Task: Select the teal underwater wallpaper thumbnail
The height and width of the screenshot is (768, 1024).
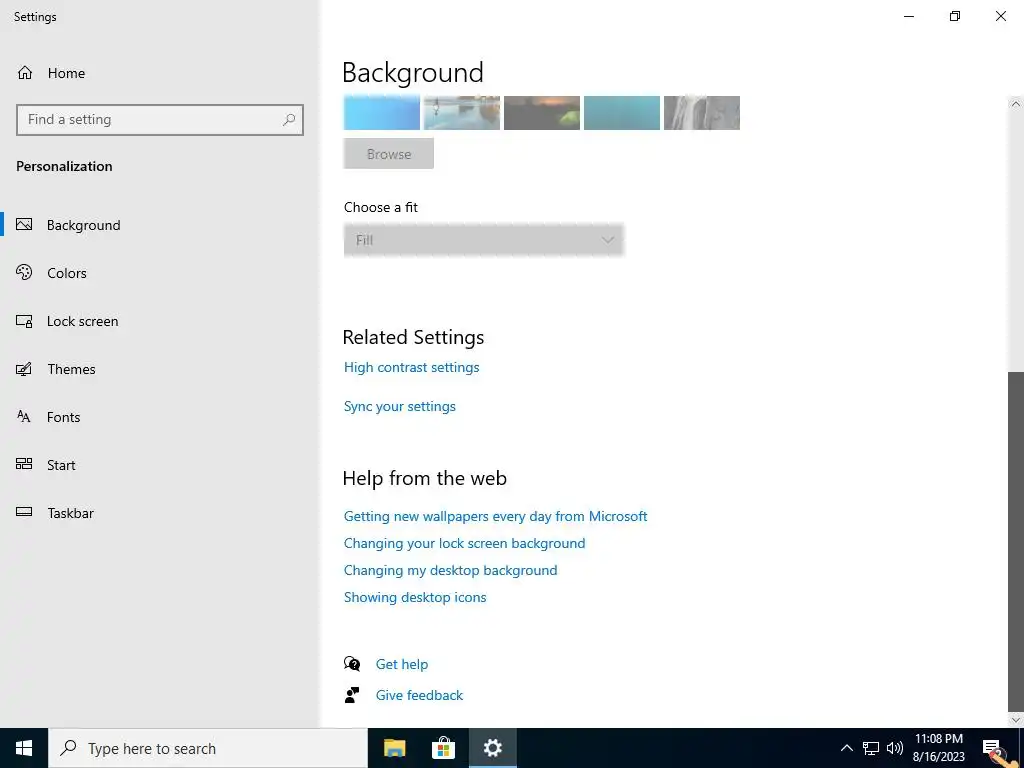Action: tap(622, 112)
